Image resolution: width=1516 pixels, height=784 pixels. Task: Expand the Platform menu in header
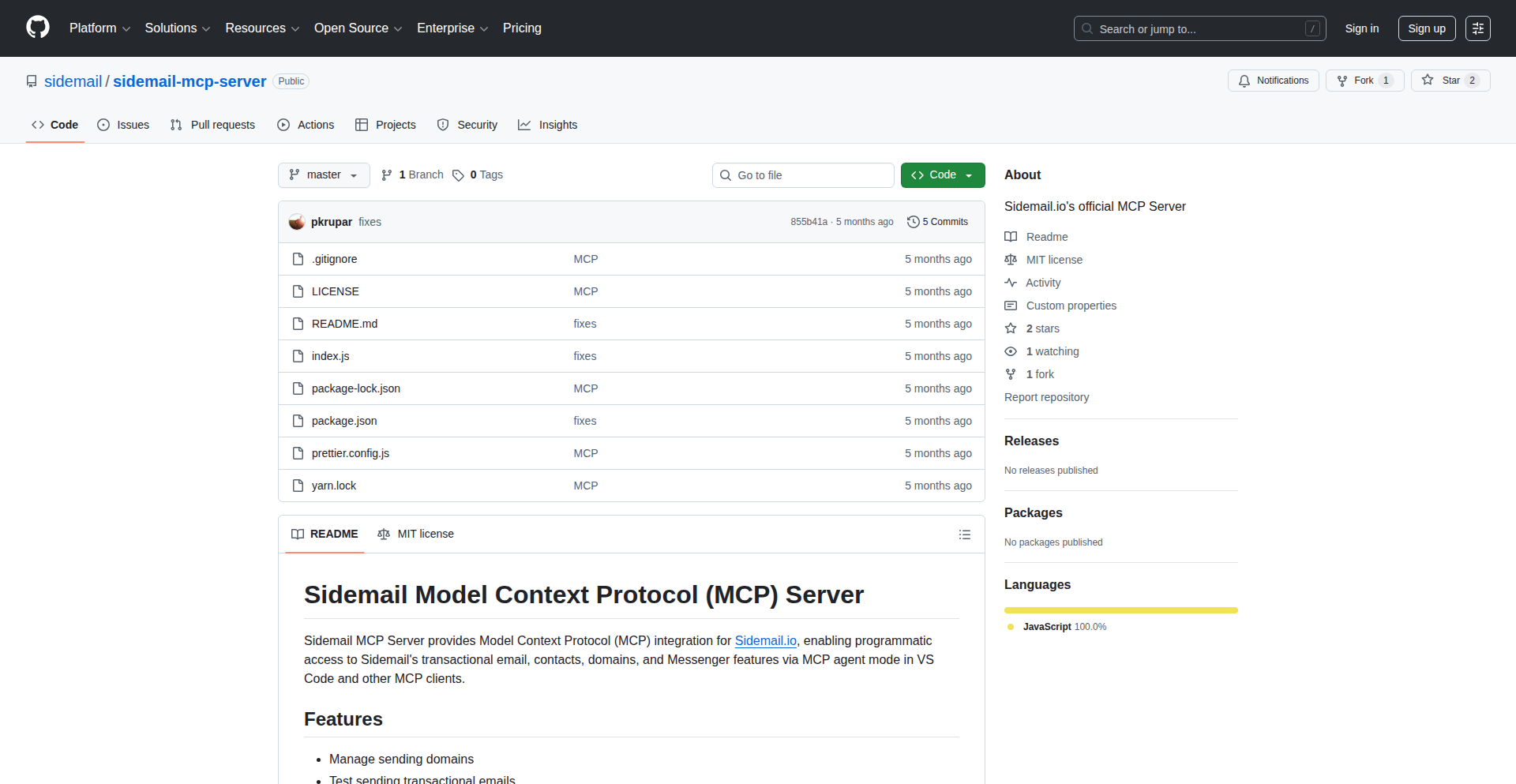[99, 28]
